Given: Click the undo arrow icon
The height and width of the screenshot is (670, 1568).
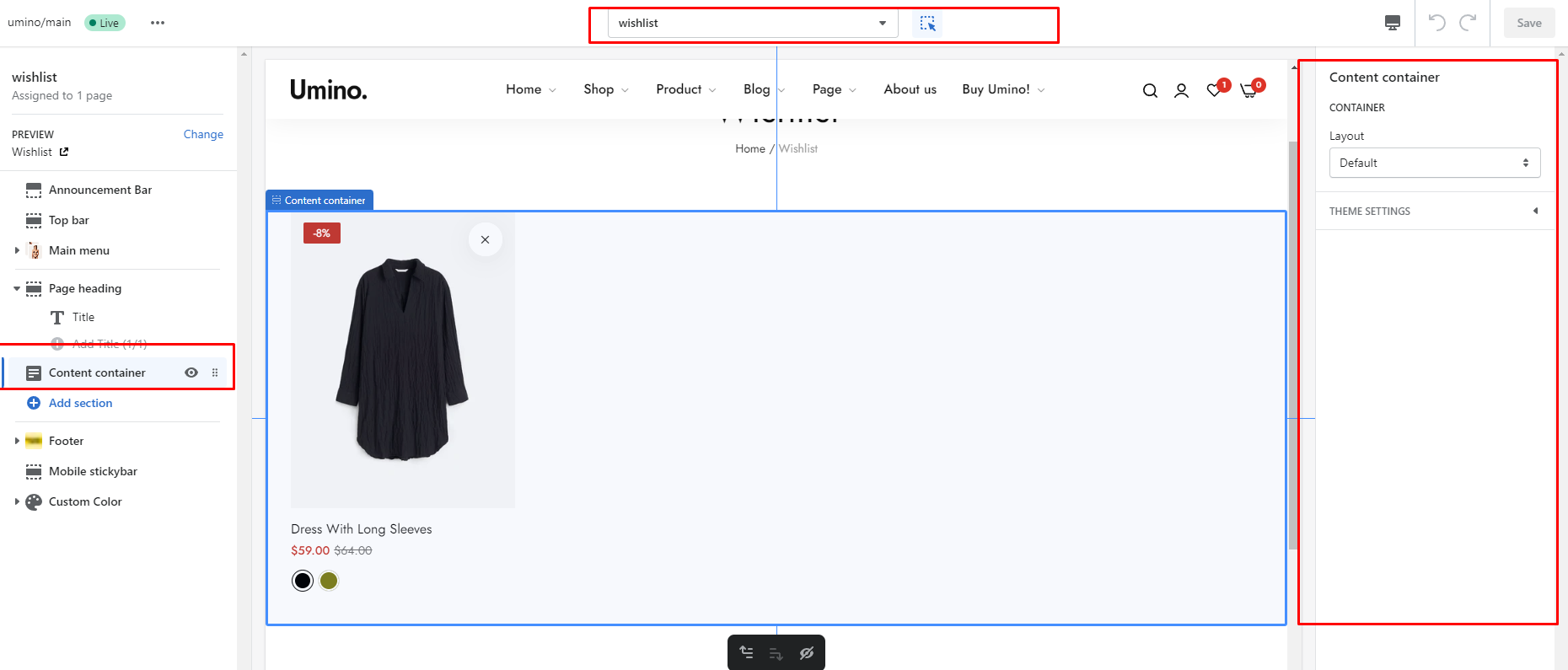Looking at the screenshot, I should [1437, 23].
